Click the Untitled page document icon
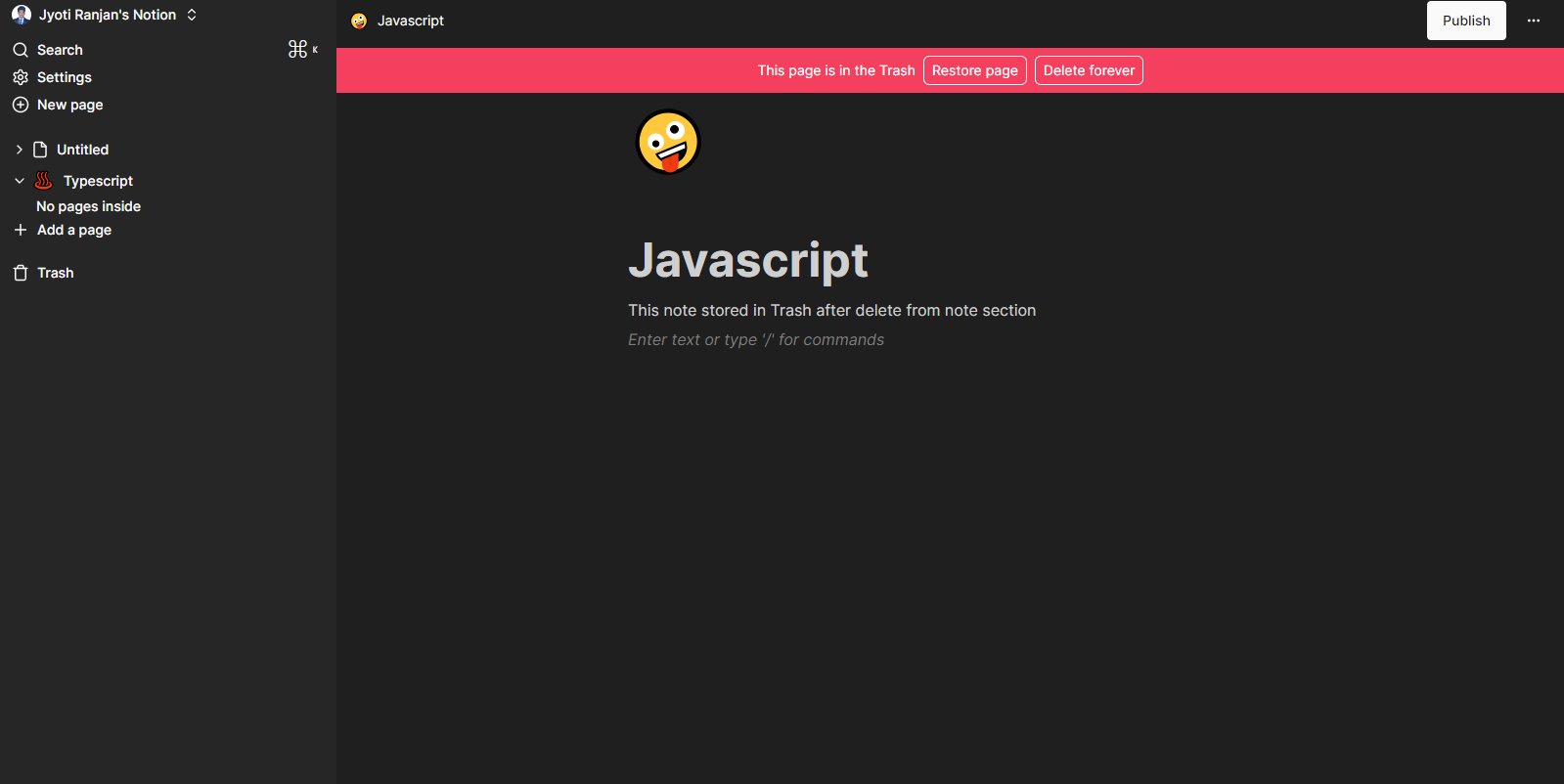 [x=40, y=150]
